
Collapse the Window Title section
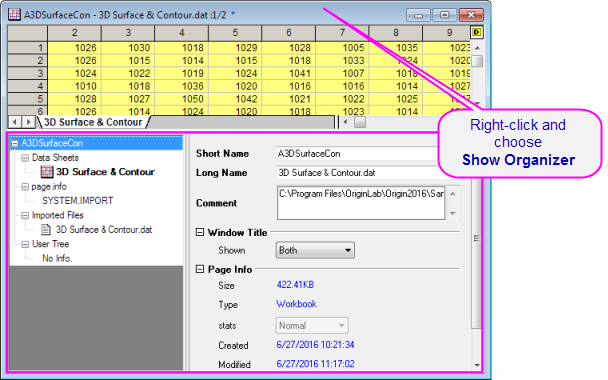tap(200, 232)
